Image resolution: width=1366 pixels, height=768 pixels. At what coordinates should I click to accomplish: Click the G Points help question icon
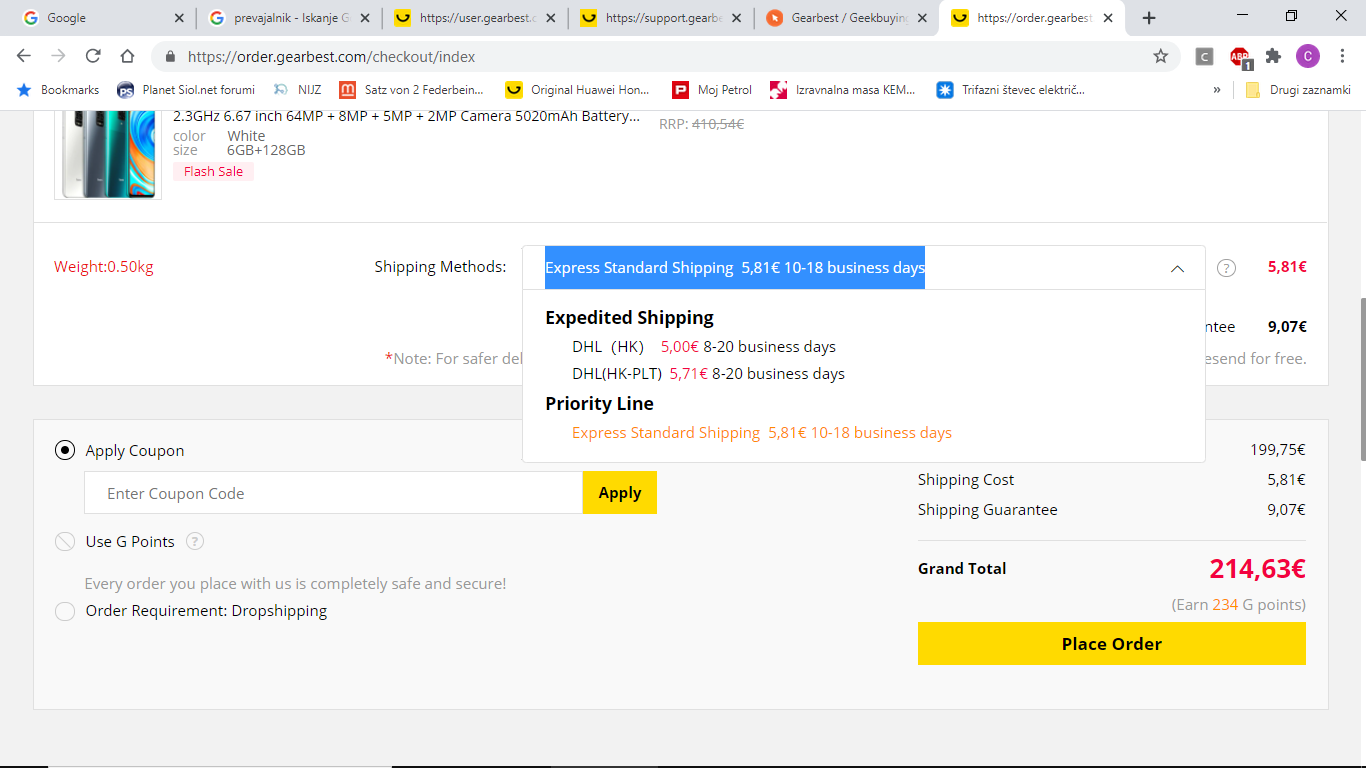tap(195, 541)
